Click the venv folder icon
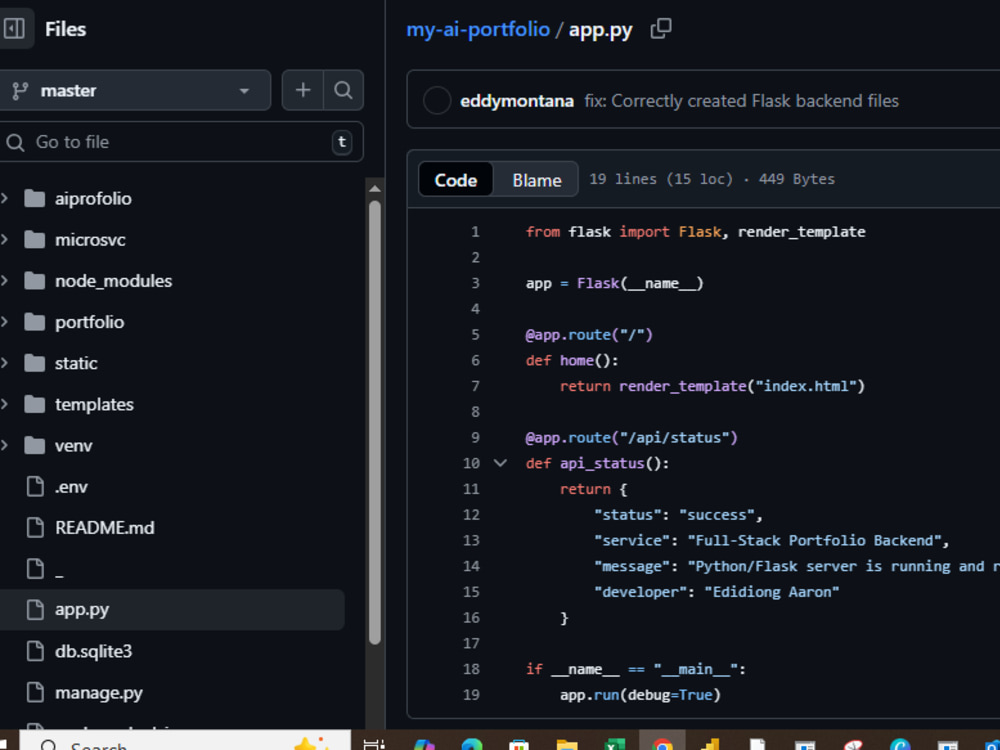 pyautogui.click(x=34, y=445)
